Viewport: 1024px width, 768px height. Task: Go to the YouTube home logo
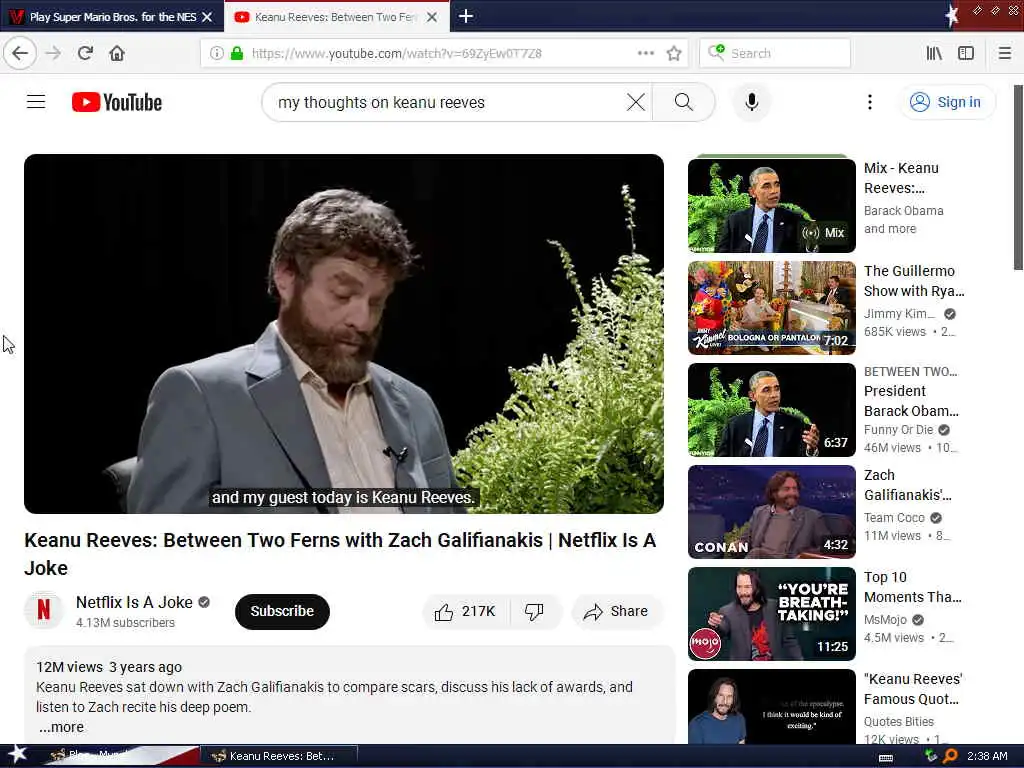(117, 102)
